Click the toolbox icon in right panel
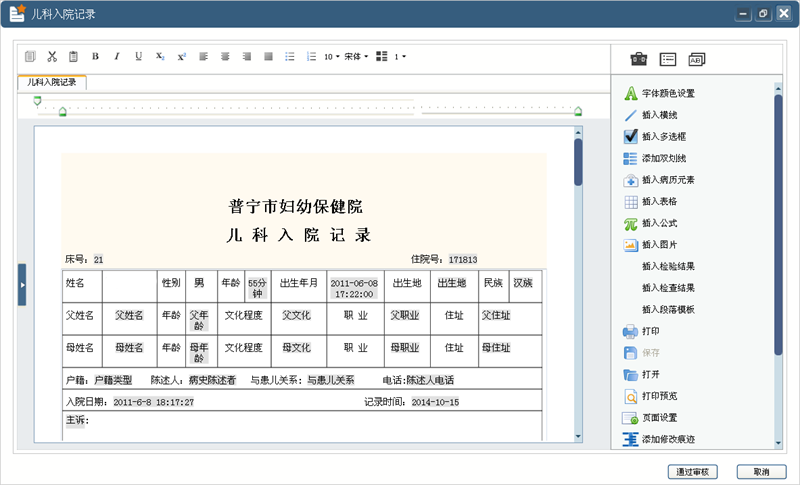This screenshot has width=800, height=485. click(x=638, y=59)
